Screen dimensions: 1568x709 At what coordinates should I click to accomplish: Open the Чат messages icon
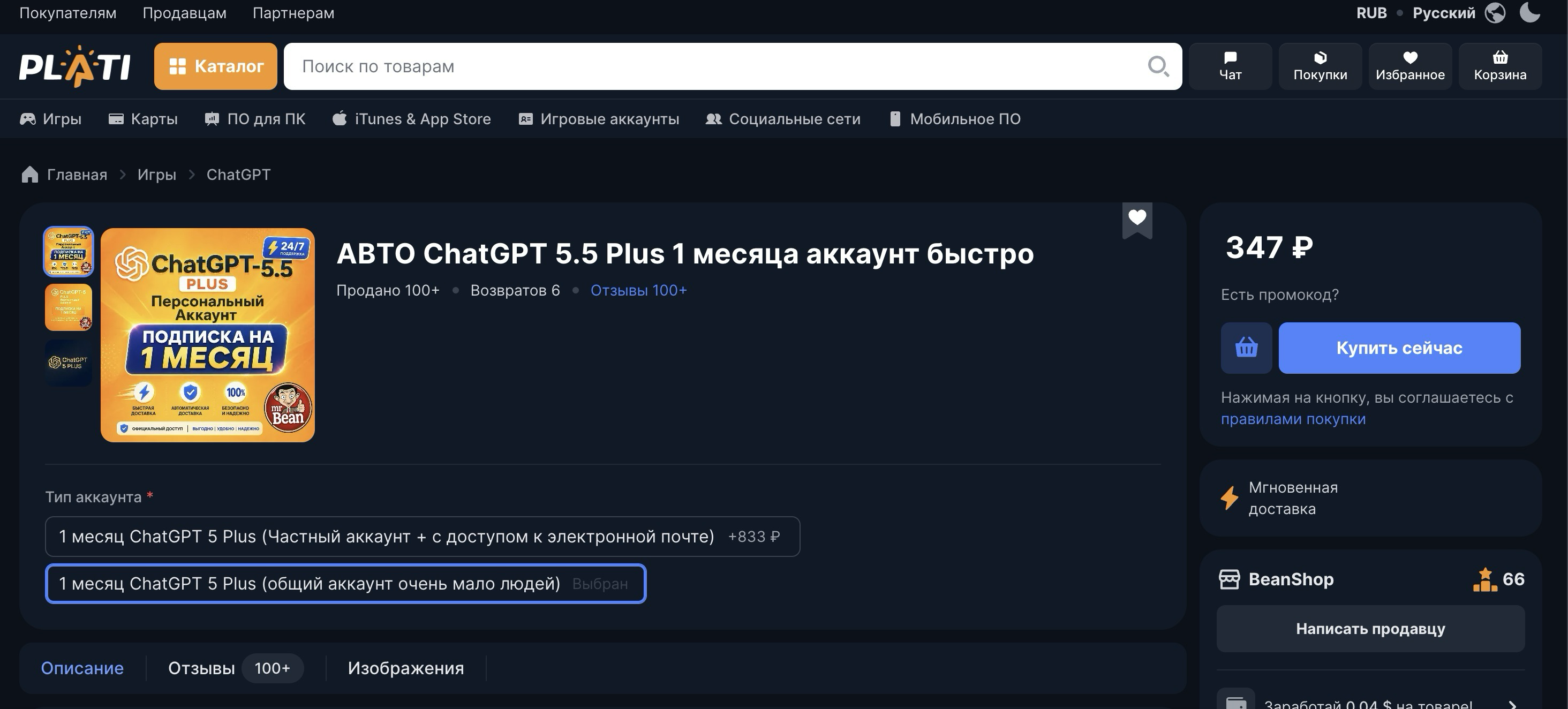pos(1230,66)
